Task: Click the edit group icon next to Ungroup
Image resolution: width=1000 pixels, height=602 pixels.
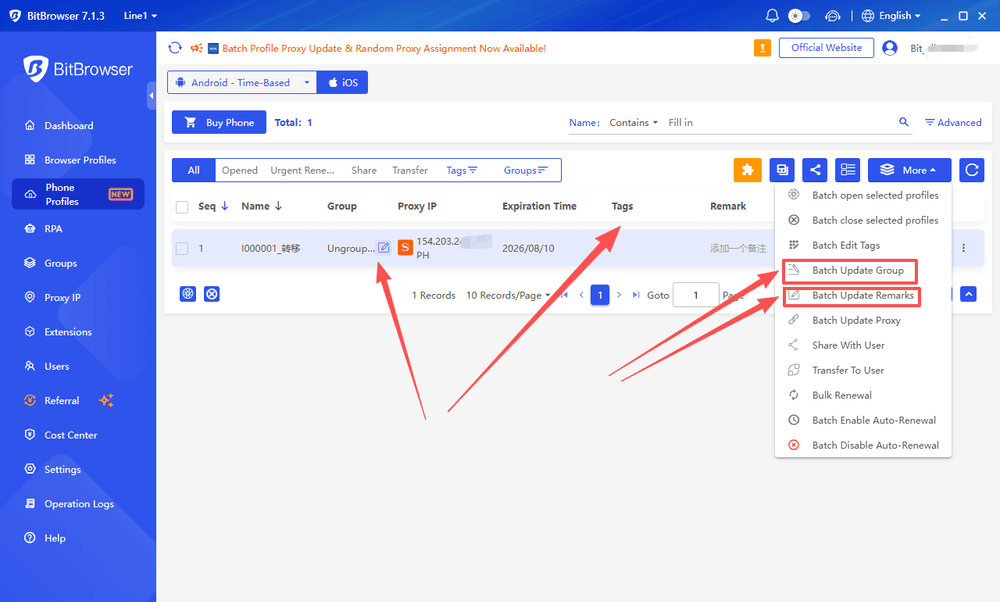Action: (383, 247)
